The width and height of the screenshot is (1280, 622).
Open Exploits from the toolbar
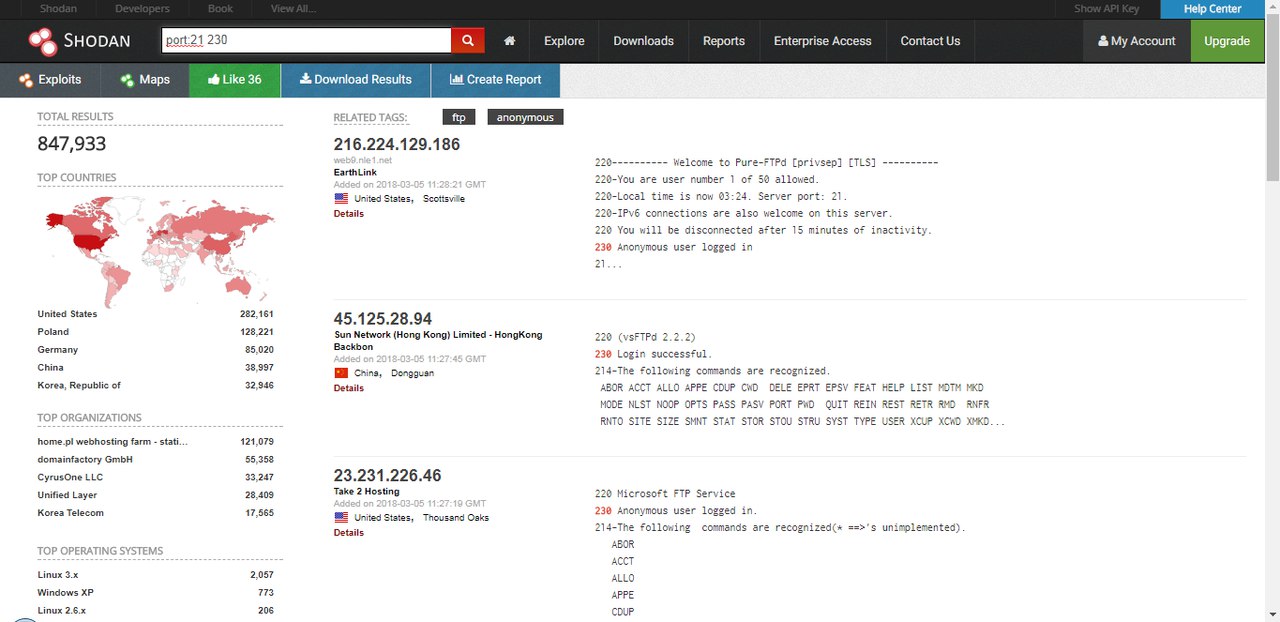50,80
